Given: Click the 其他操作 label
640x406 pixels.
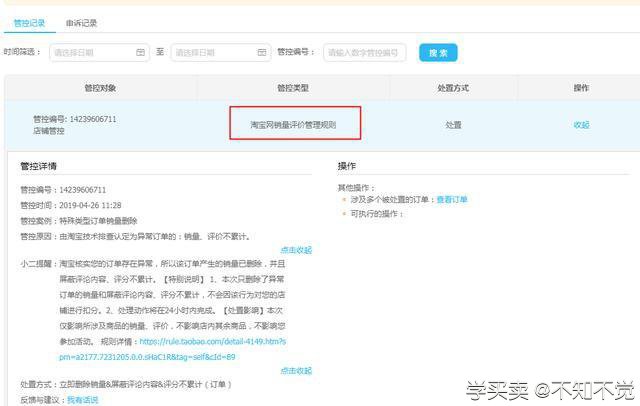Looking at the screenshot, I should tap(356, 188).
